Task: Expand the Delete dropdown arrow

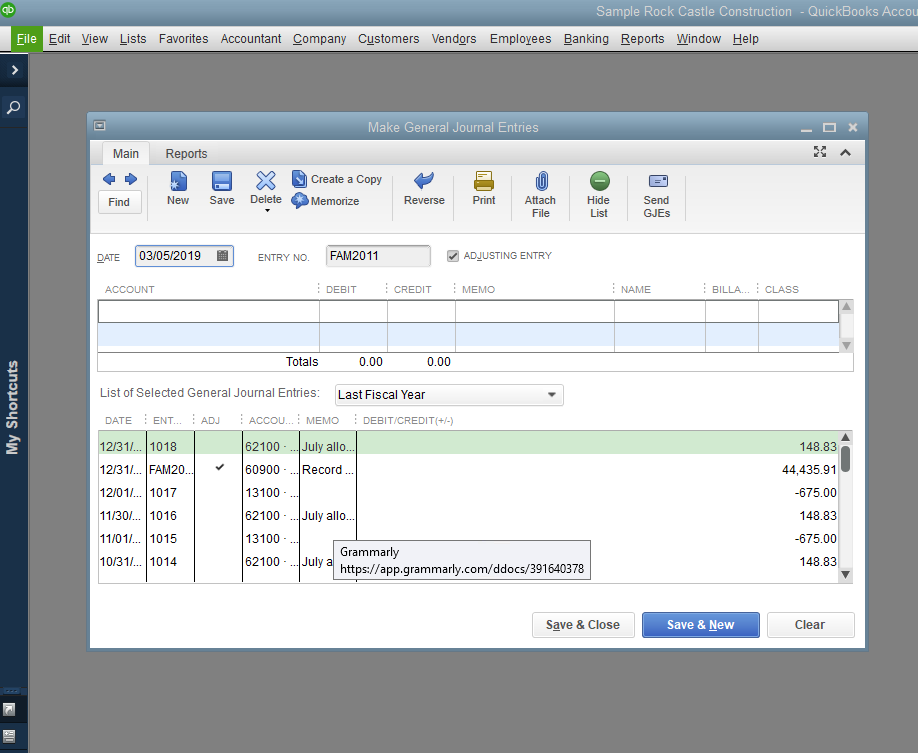Action: [266, 211]
